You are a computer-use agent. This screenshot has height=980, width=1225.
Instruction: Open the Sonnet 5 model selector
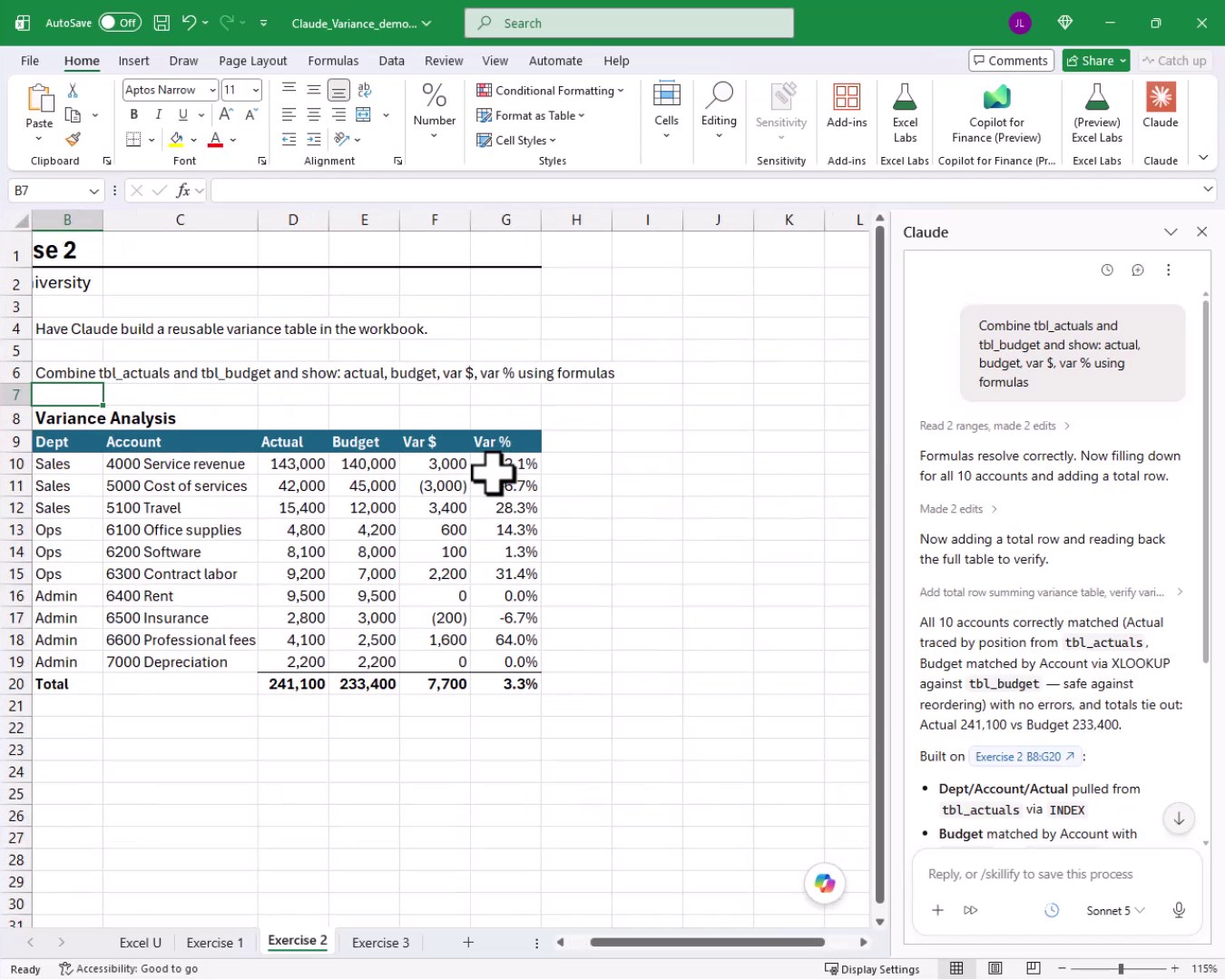pos(1115,910)
